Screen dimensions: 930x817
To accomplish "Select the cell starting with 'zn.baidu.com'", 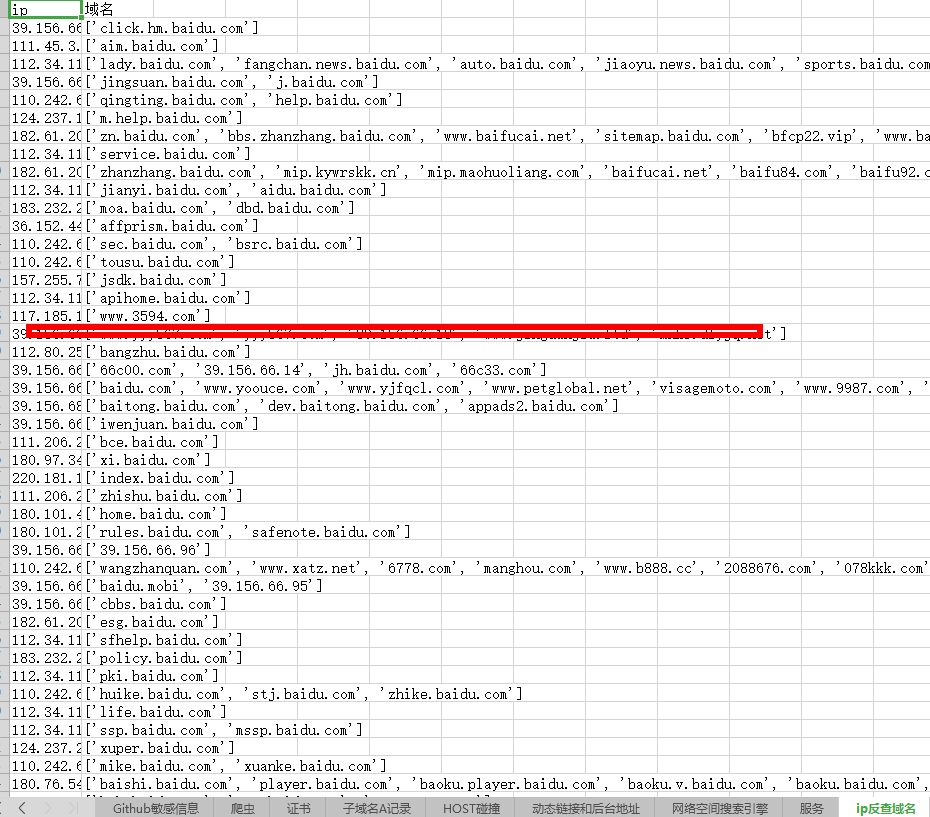I will 507,136.
